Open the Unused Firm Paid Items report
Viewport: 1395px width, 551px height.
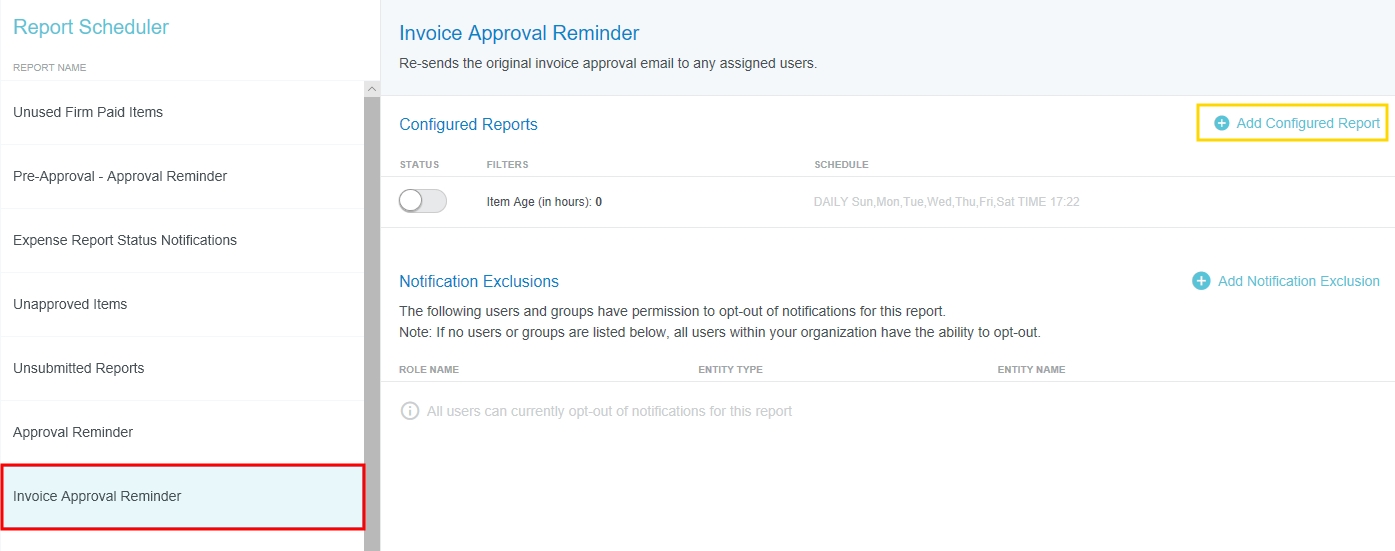88,112
